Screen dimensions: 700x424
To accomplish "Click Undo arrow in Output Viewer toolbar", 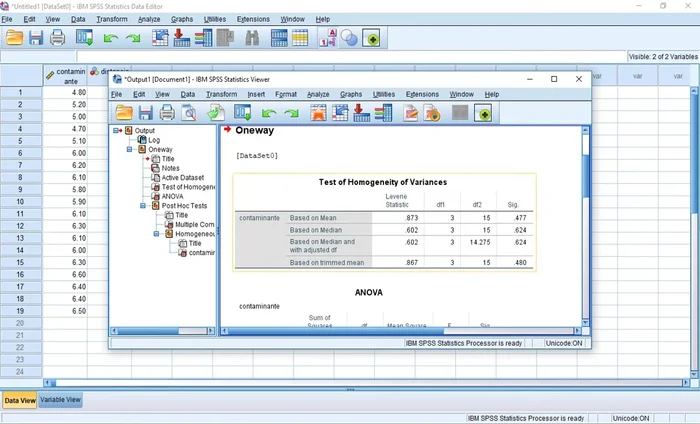I will [x=269, y=113].
